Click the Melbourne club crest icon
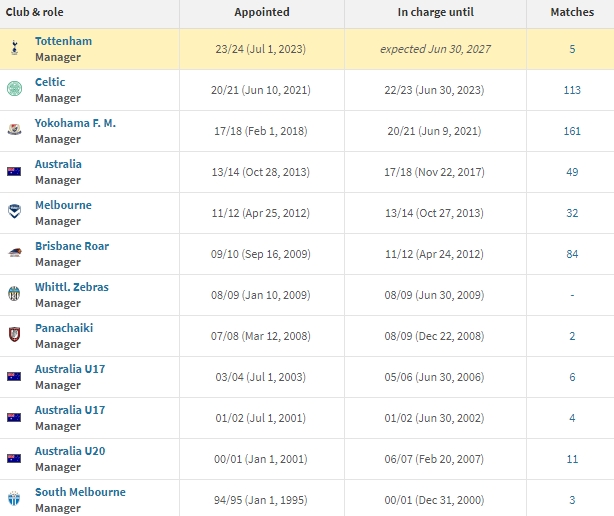This screenshot has height=516, width=614. (x=14, y=211)
